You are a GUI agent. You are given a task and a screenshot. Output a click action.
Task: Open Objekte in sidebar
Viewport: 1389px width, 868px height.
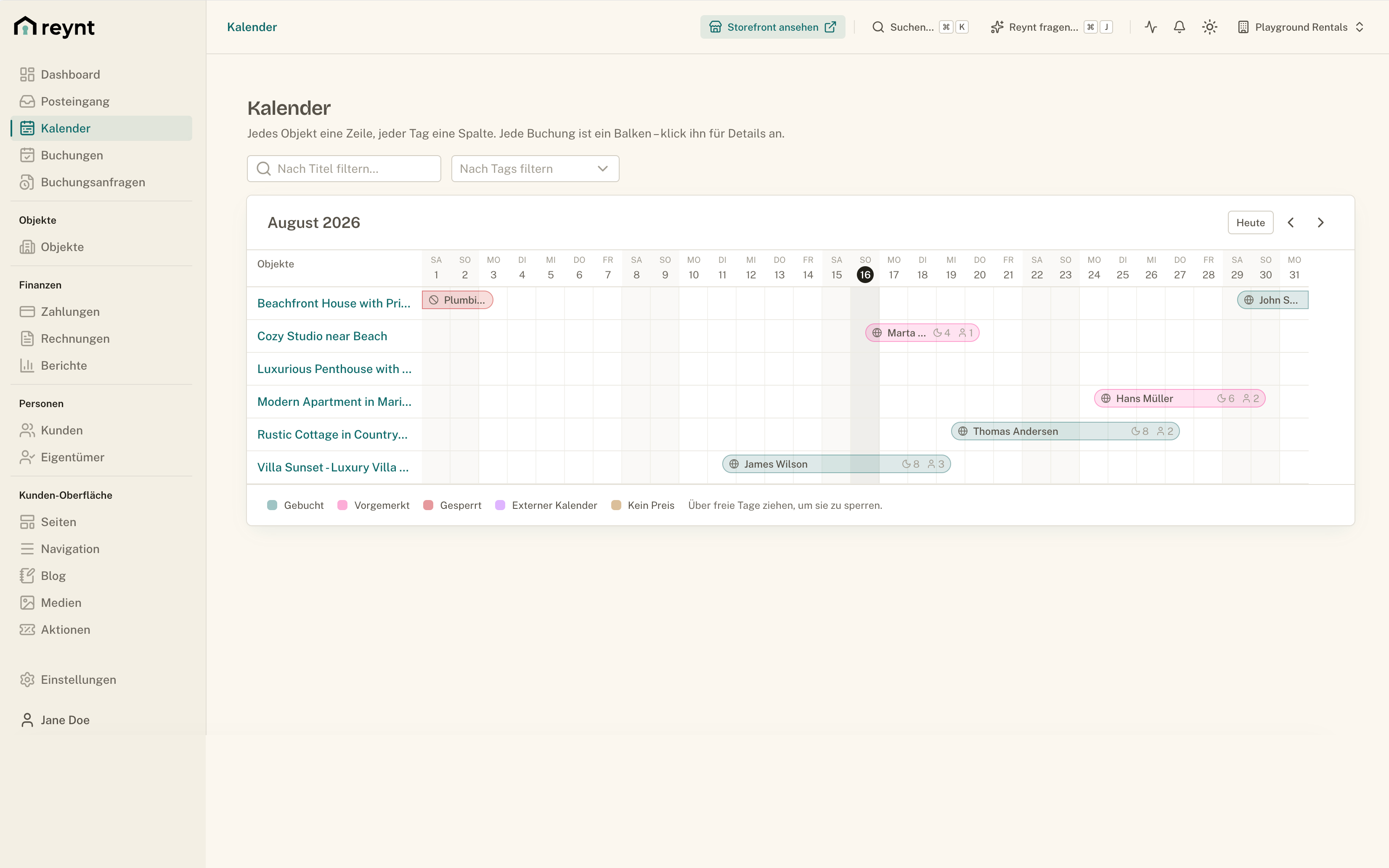(101, 247)
